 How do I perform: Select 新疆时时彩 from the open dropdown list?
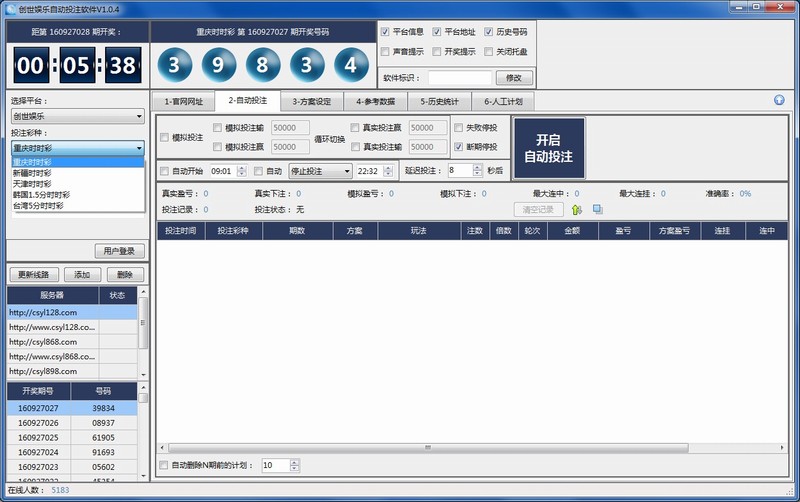pyautogui.click(x=32, y=172)
